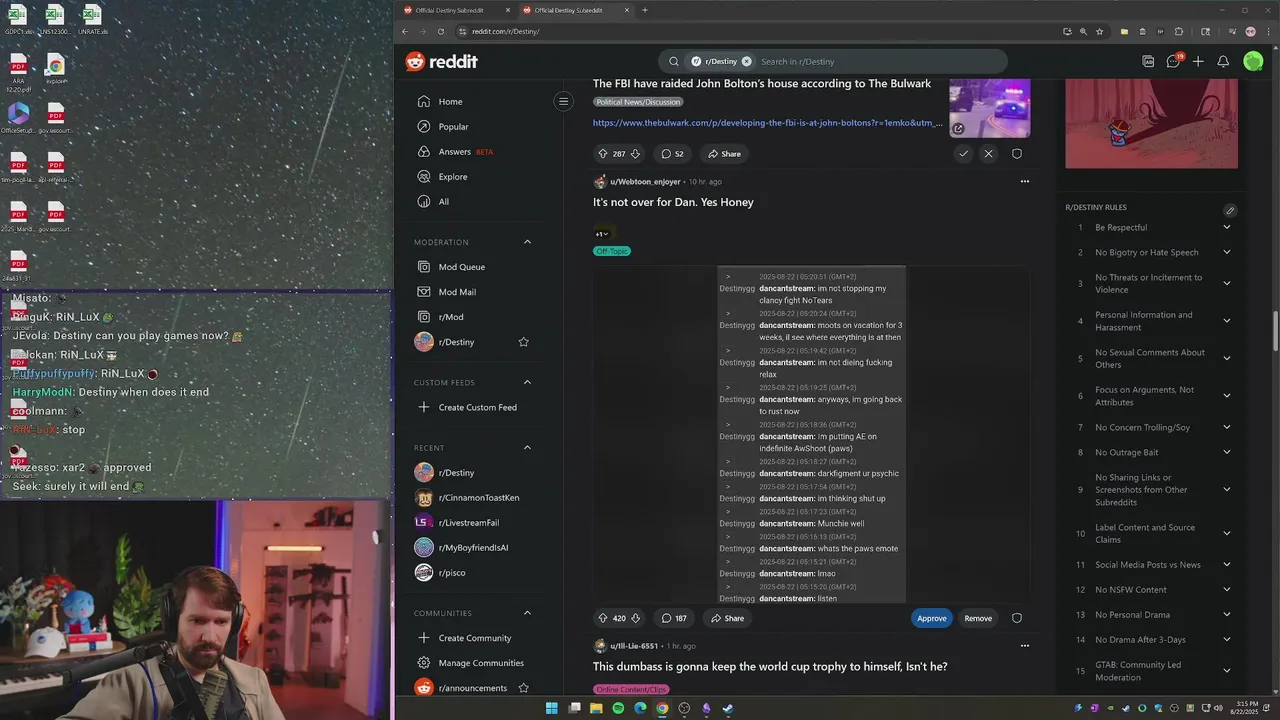Open the thebulwark.com article link
The height and width of the screenshot is (720, 1280).
[x=767, y=123]
